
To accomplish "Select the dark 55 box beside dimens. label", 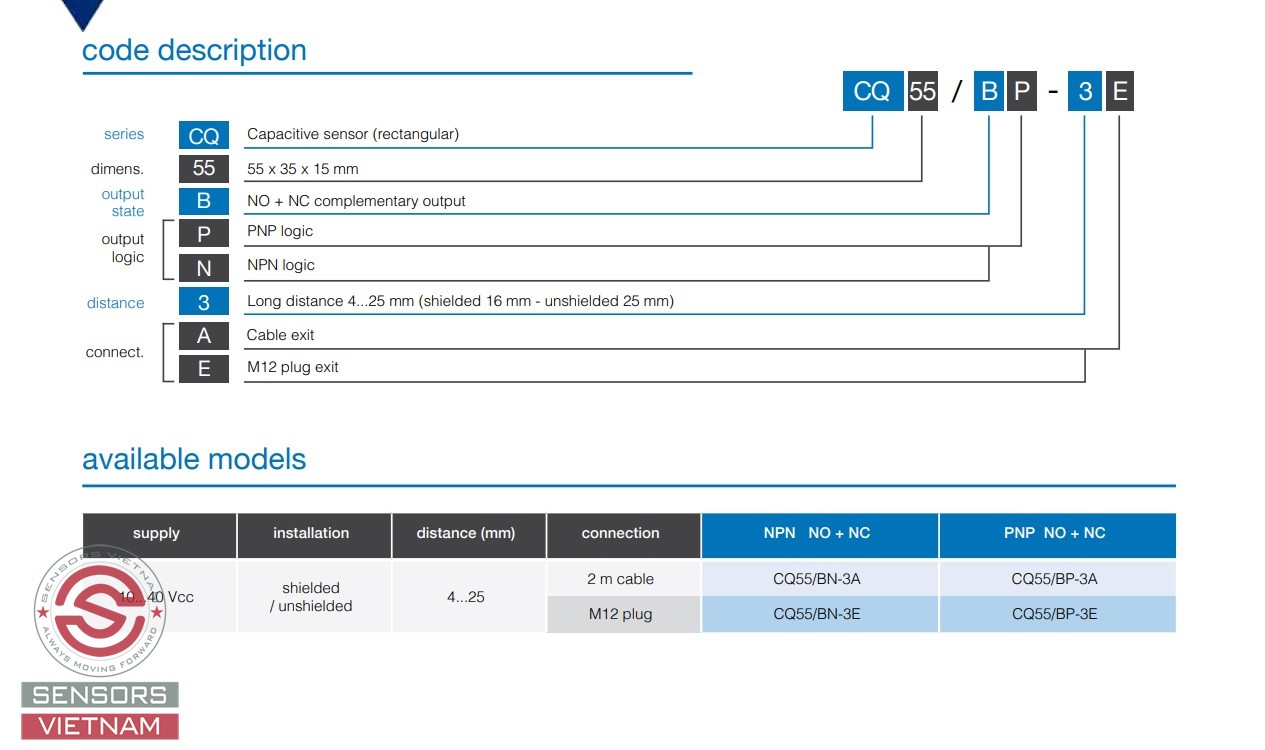I will pos(204,168).
